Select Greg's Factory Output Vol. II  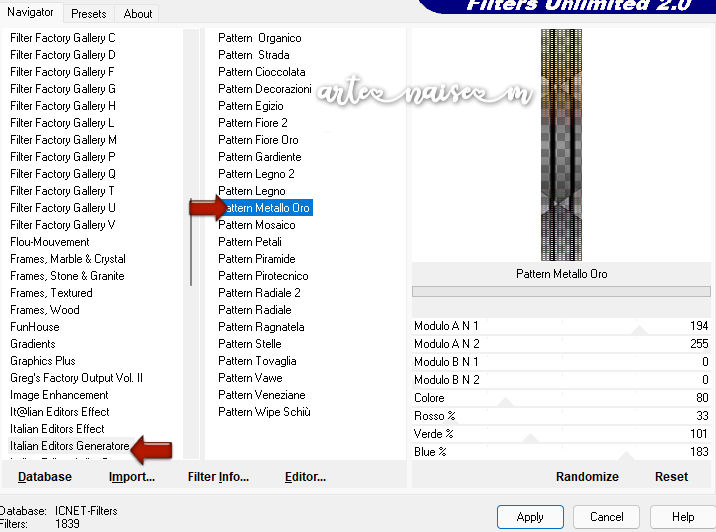[x=76, y=378]
